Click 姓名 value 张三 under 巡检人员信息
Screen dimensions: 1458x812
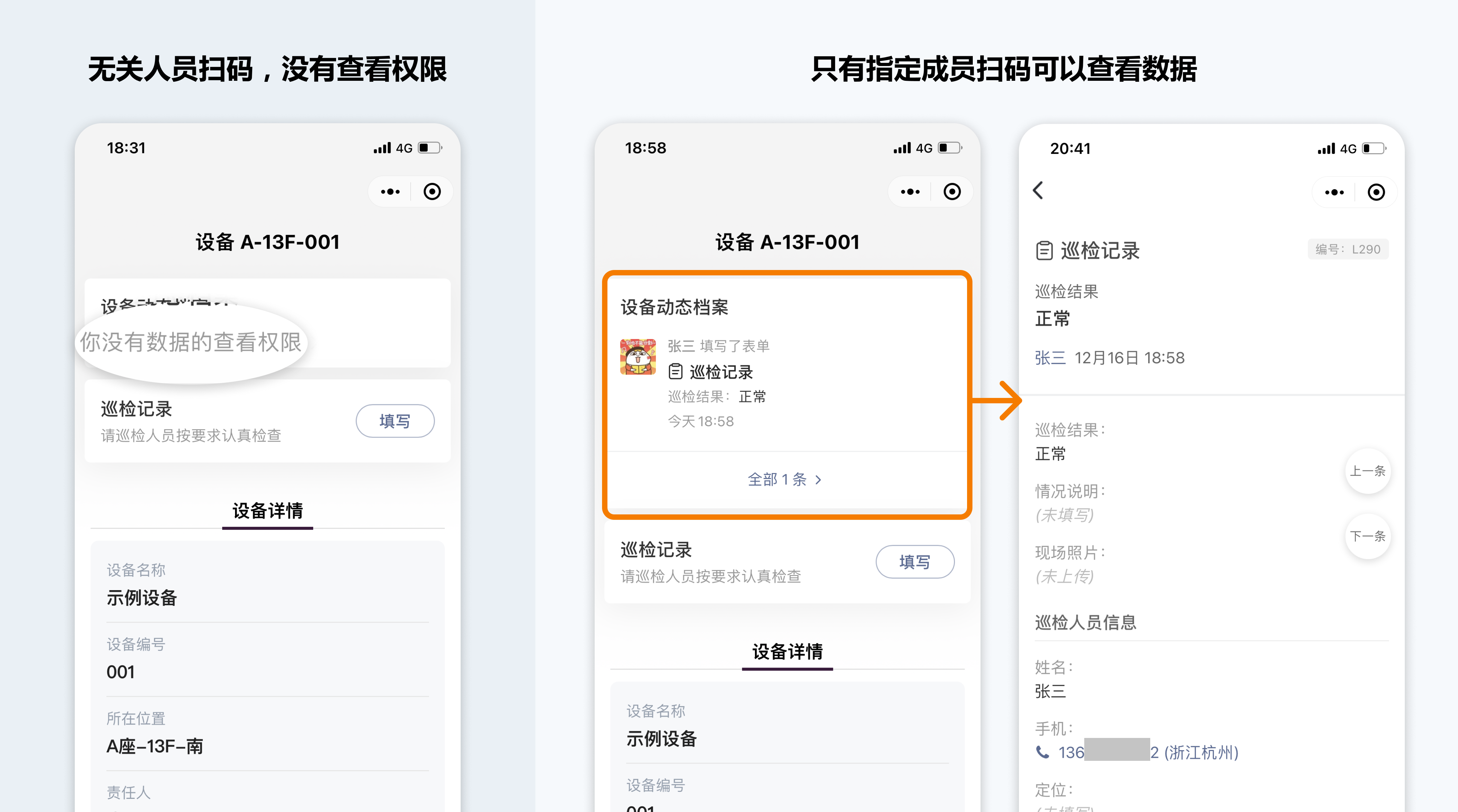[1050, 691]
